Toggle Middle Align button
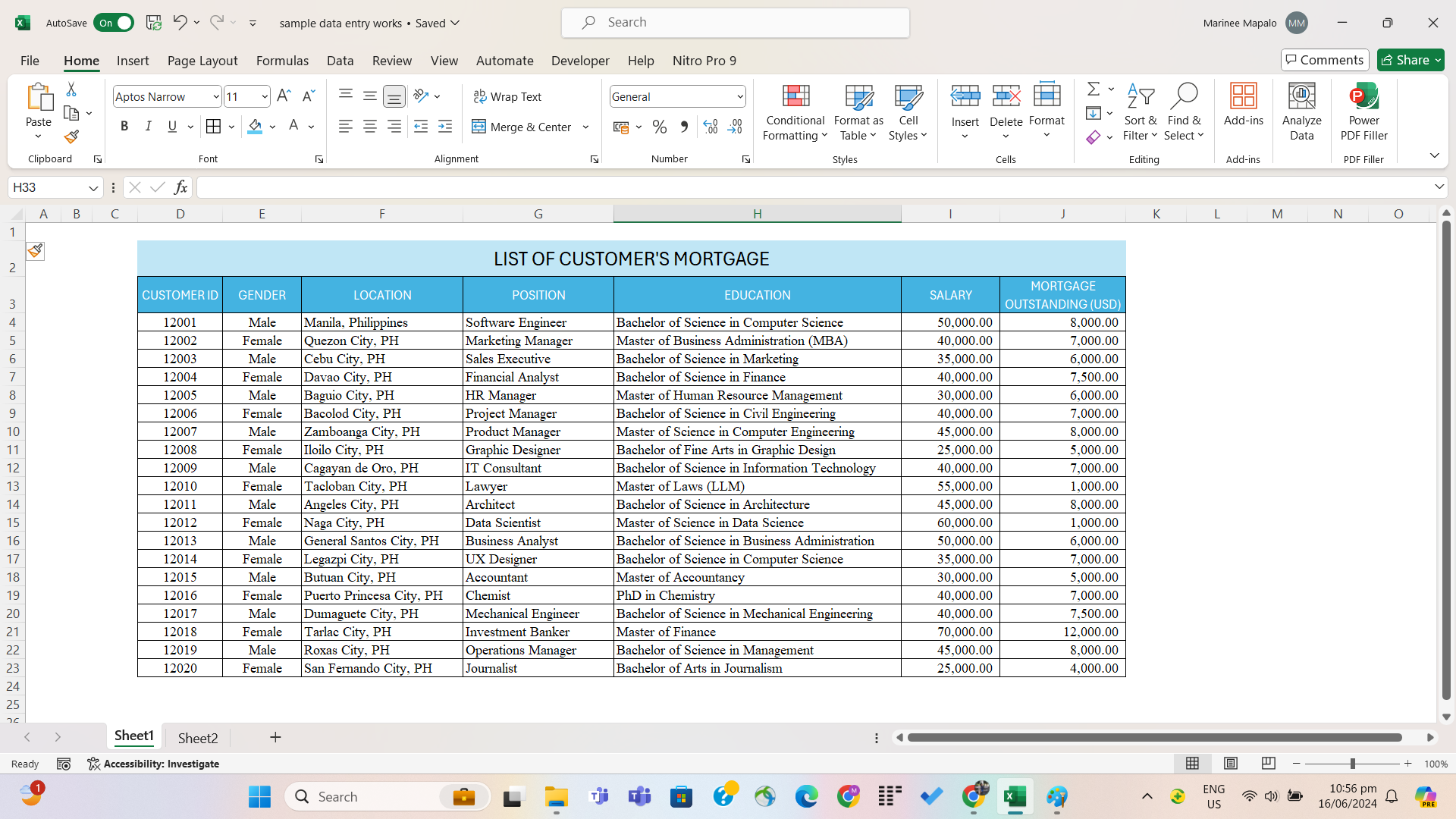 [x=370, y=96]
